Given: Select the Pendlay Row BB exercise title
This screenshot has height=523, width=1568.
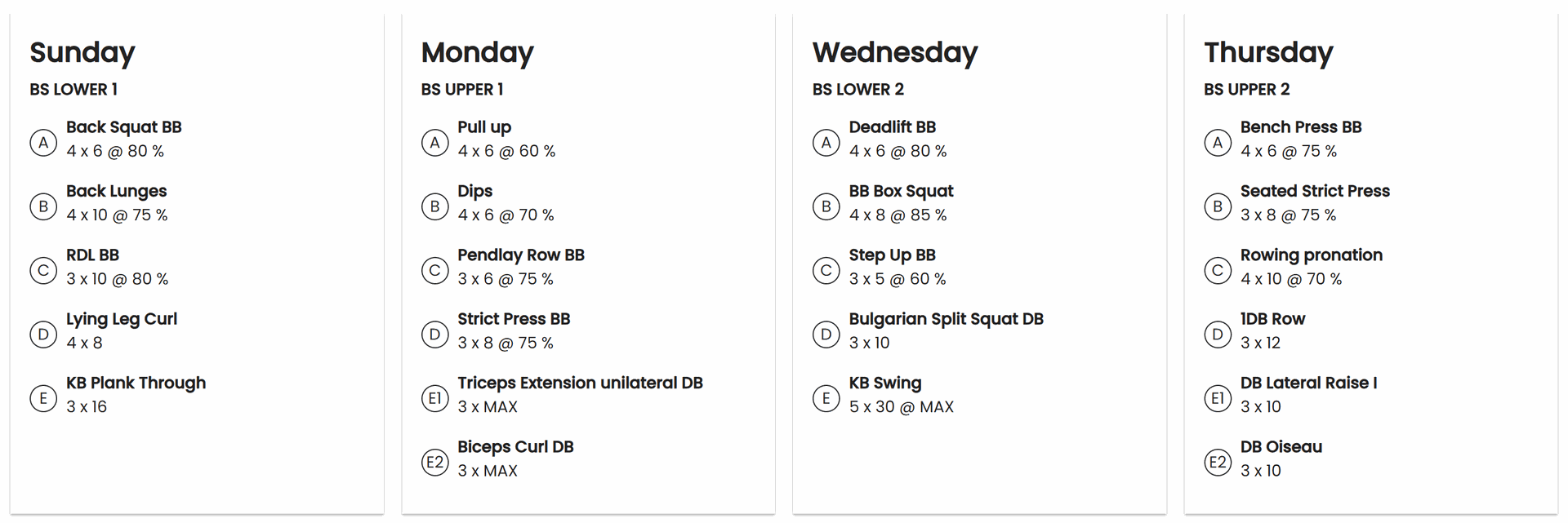Looking at the screenshot, I should 521,255.
